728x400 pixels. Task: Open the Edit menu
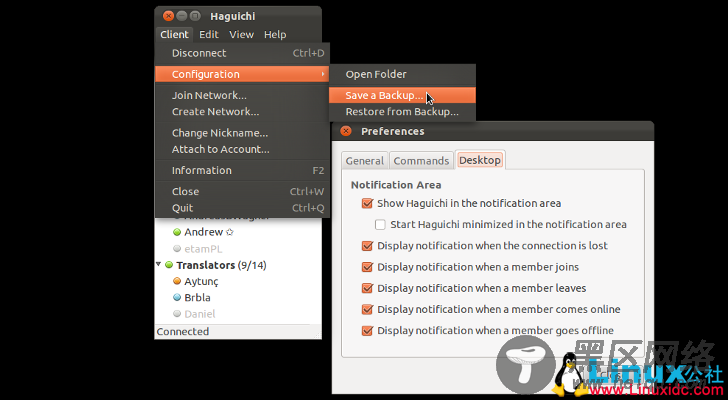point(208,34)
